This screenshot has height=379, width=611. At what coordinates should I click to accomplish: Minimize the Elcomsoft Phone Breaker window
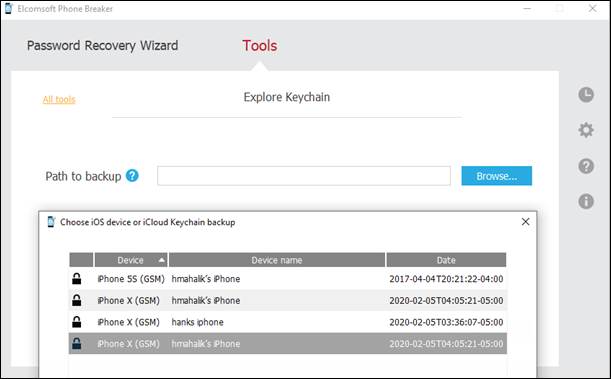pos(527,9)
